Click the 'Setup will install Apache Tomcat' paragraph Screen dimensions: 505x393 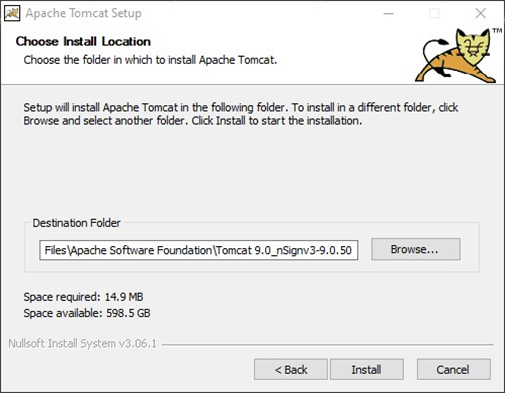[x=241, y=114]
